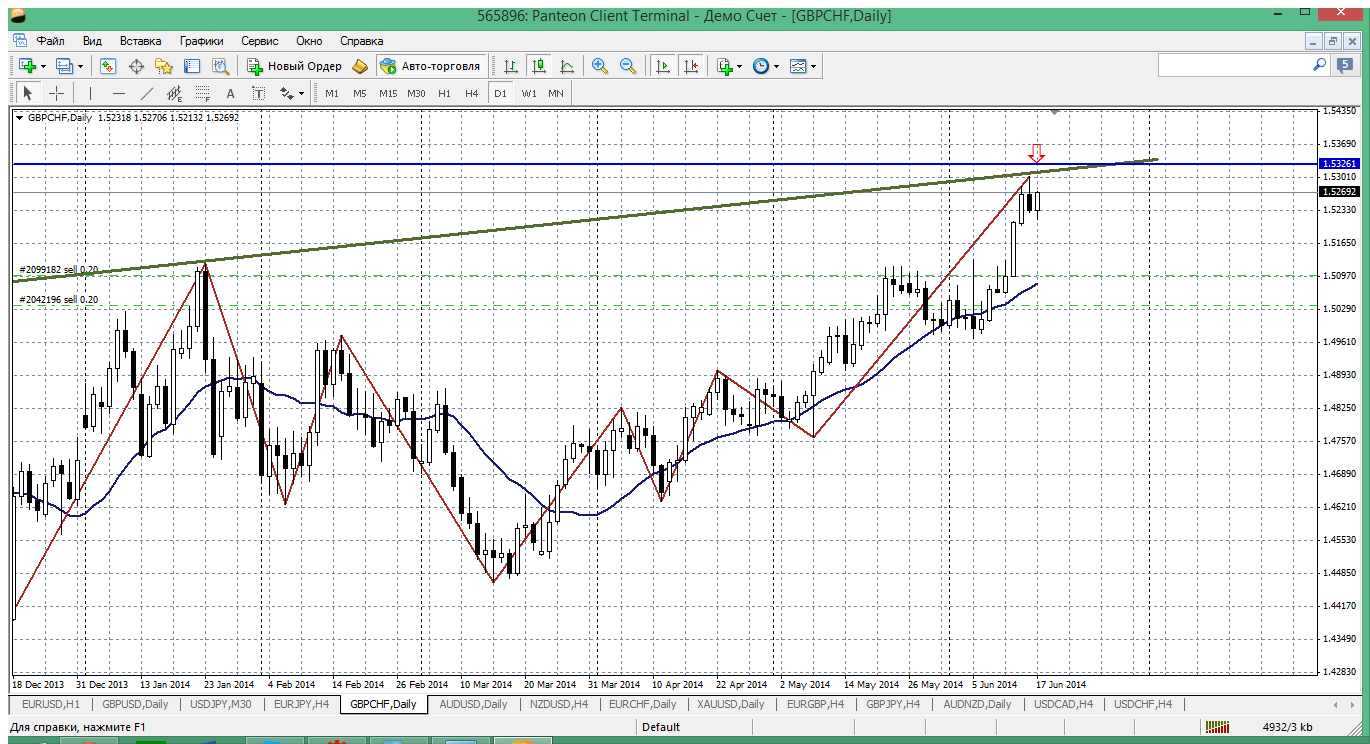Select the Crosshair cursor tool
Image resolution: width=1370 pixels, height=744 pixels.
(57, 93)
